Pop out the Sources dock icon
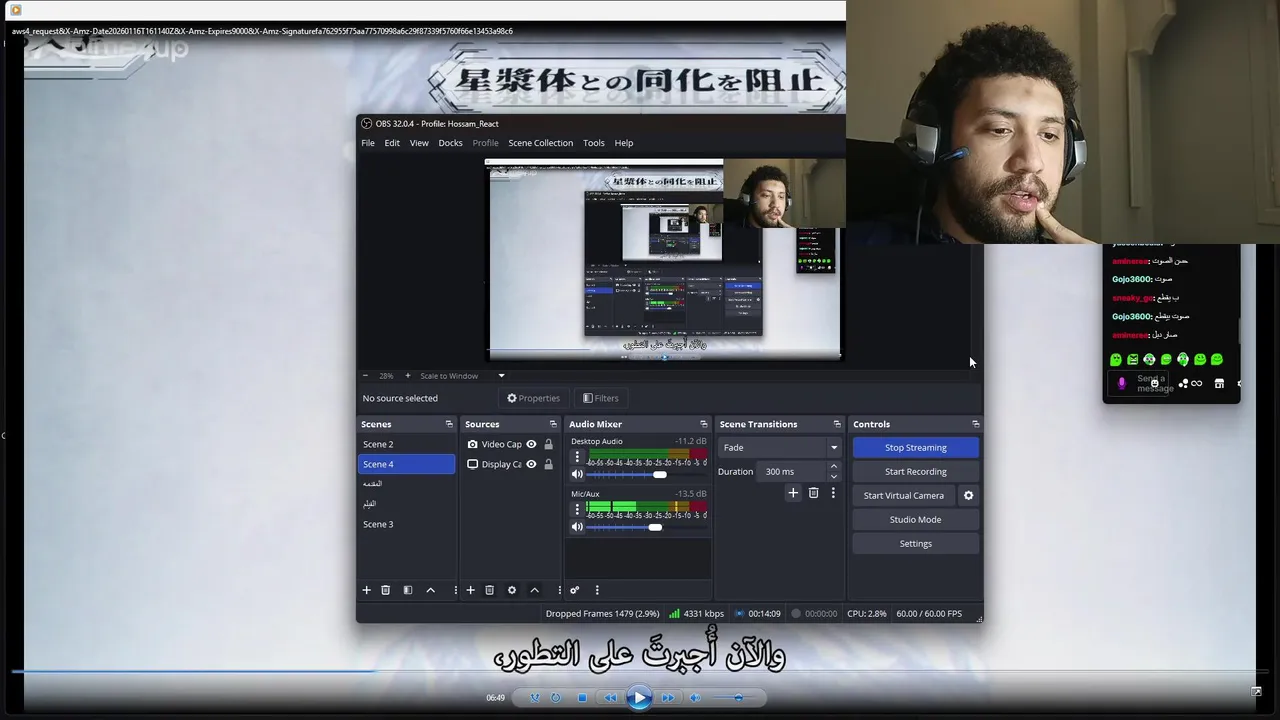Screen dimensions: 1280x720 (x=553, y=424)
